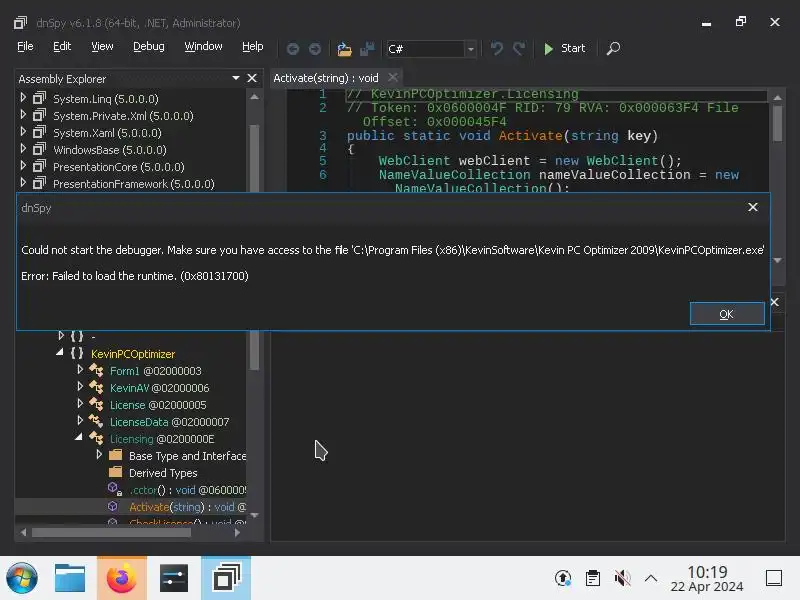
Task: Click the License class icon
Action: (96, 404)
